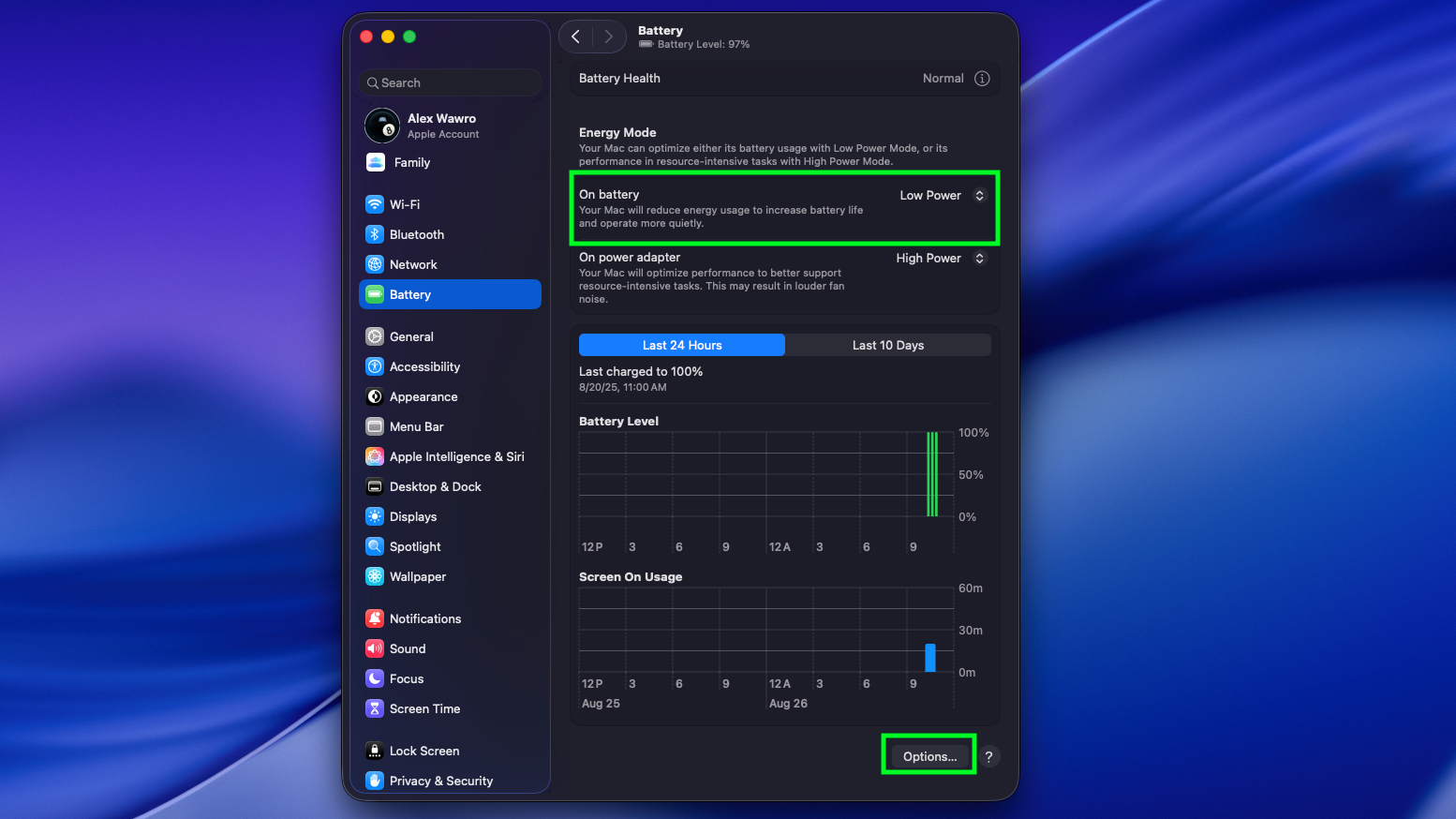Image resolution: width=1456 pixels, height=819 pixels.
Task: Click the green Battery Level chart bars
Action: (x=932, y=474)
